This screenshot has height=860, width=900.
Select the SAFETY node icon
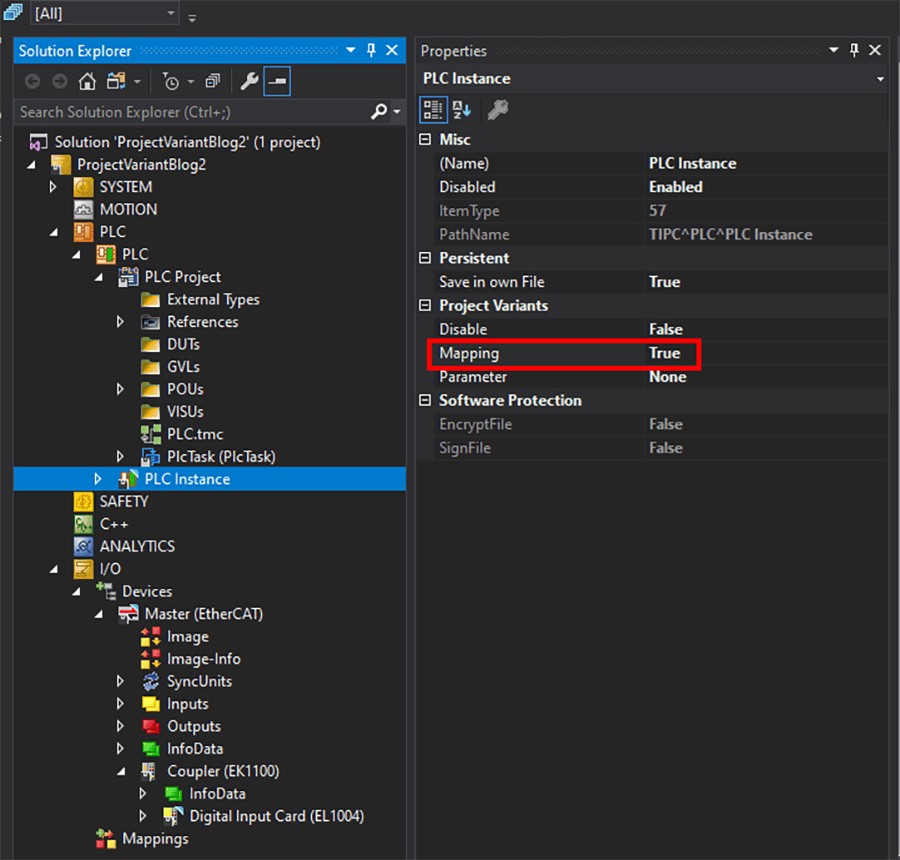[x=83, y=502]
